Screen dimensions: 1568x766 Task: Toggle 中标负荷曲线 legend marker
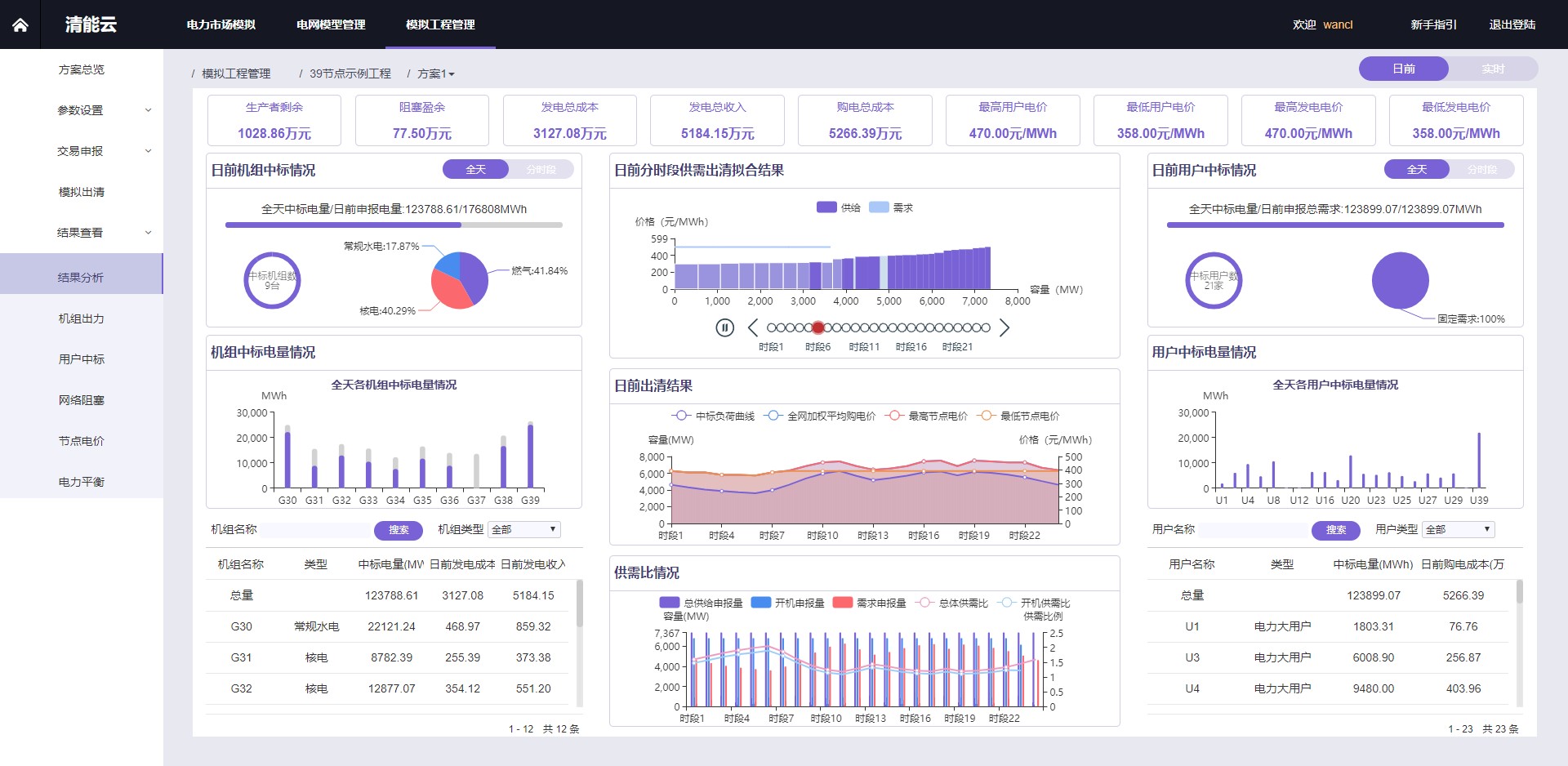coord(681,416)
